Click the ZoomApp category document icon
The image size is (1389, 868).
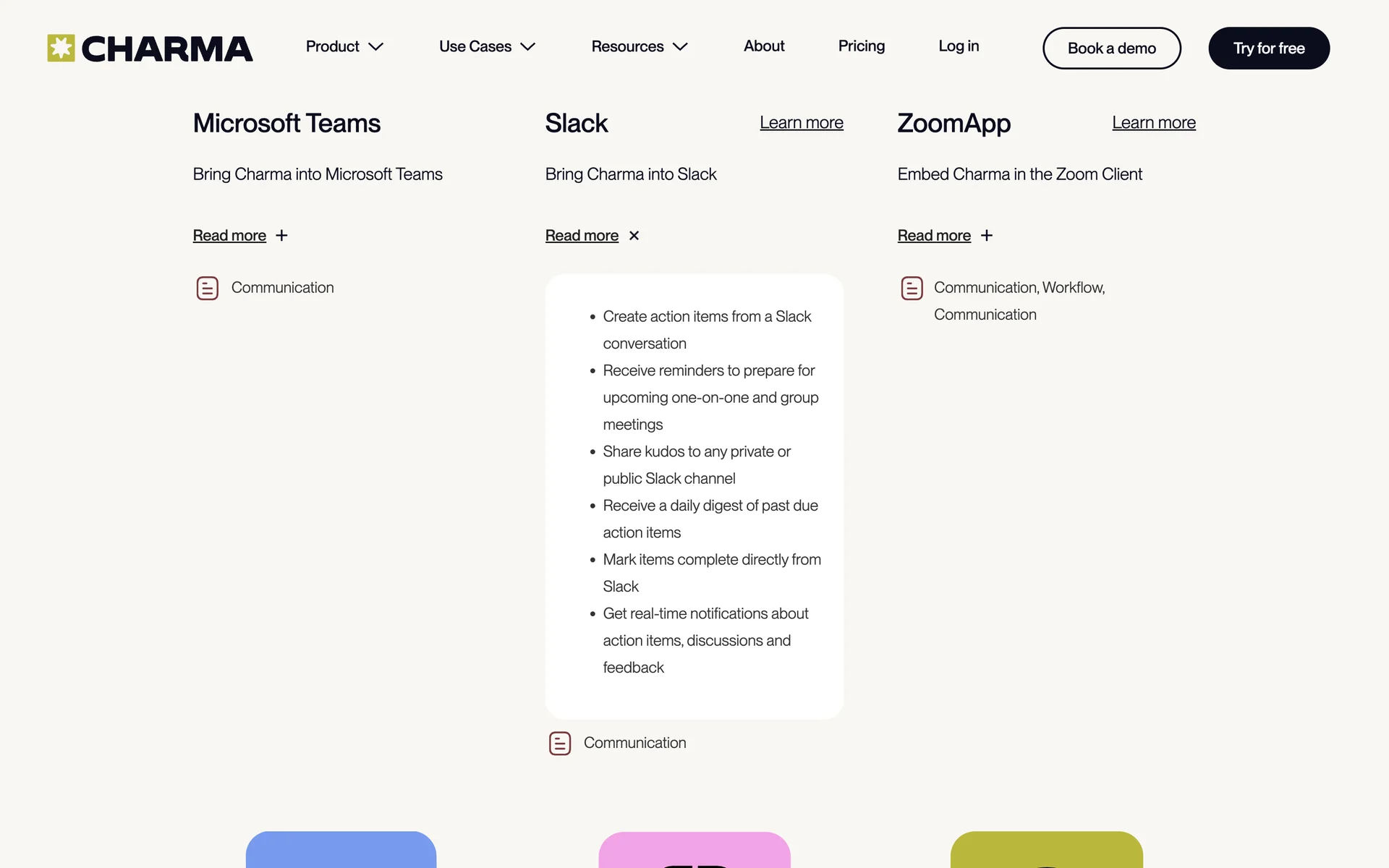[912, 288]
